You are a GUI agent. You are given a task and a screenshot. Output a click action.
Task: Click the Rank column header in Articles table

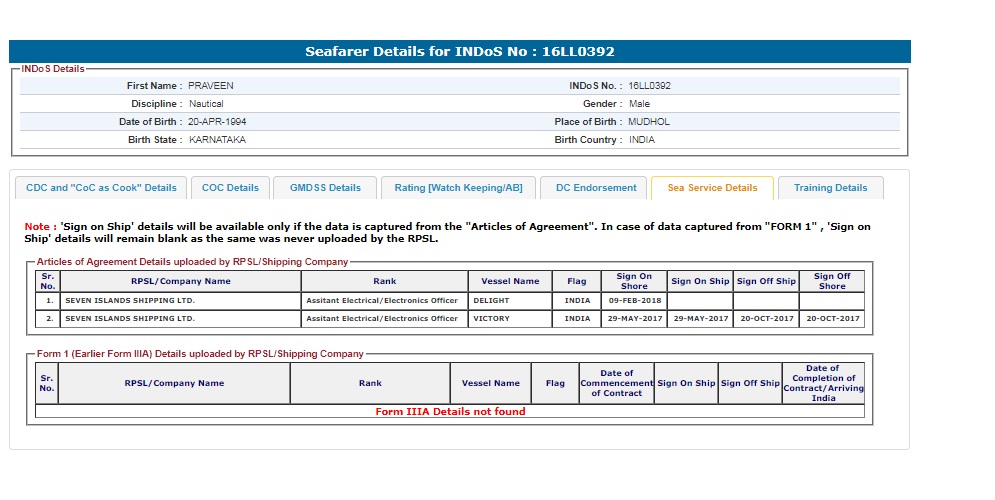click(385, 281)
